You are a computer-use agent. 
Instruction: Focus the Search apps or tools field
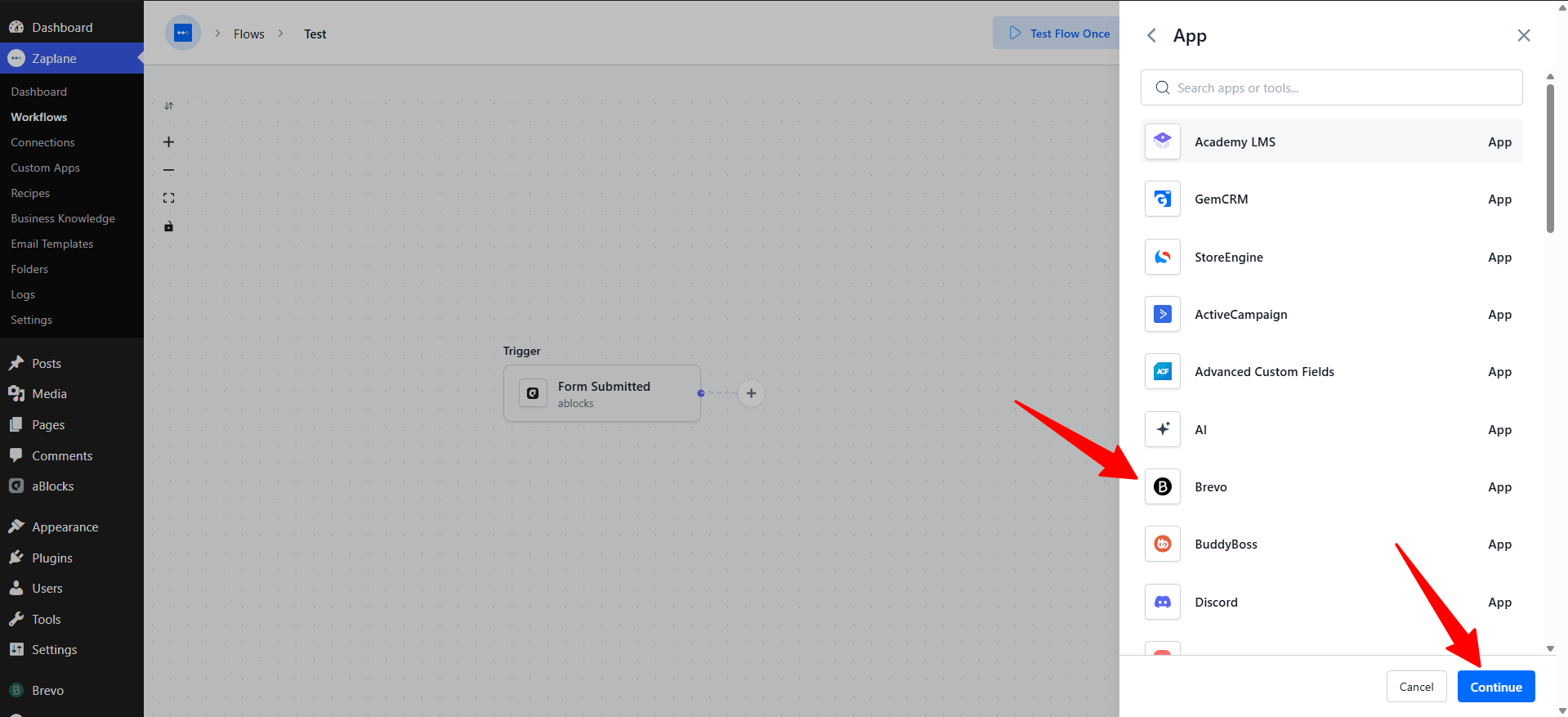click(1332, 87)
